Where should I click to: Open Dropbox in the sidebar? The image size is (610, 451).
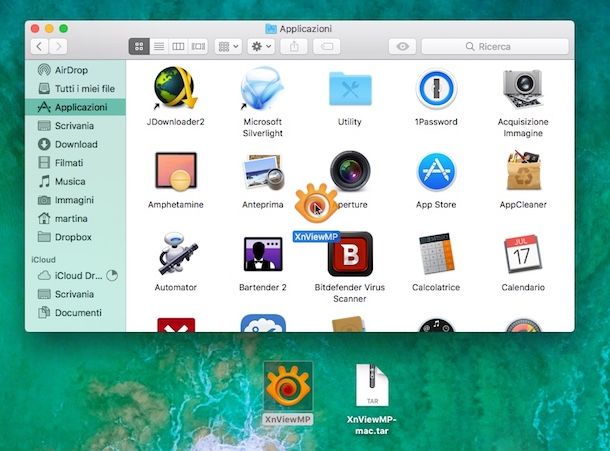coord(75,237)
